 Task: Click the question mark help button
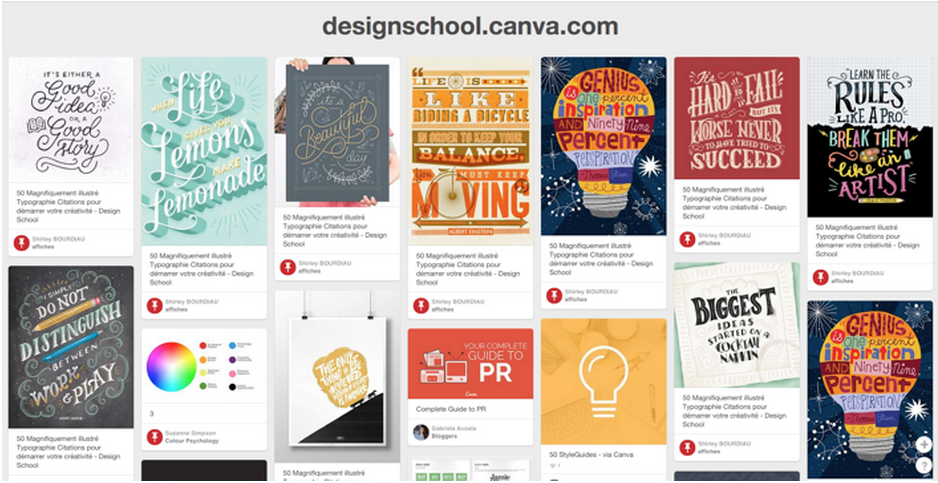click(924, 466)
